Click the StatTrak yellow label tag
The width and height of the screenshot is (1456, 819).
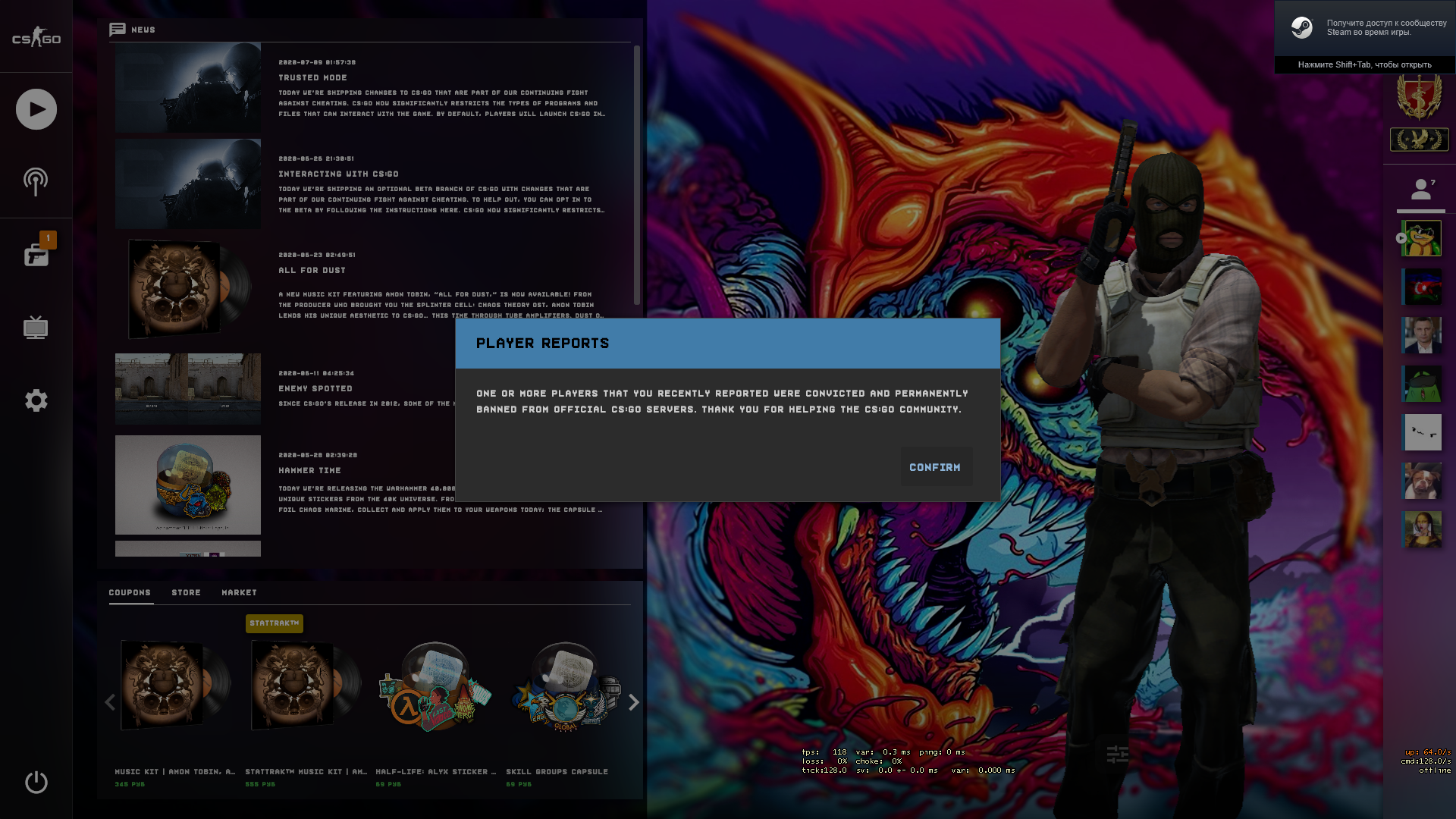[x=275, y=623]
